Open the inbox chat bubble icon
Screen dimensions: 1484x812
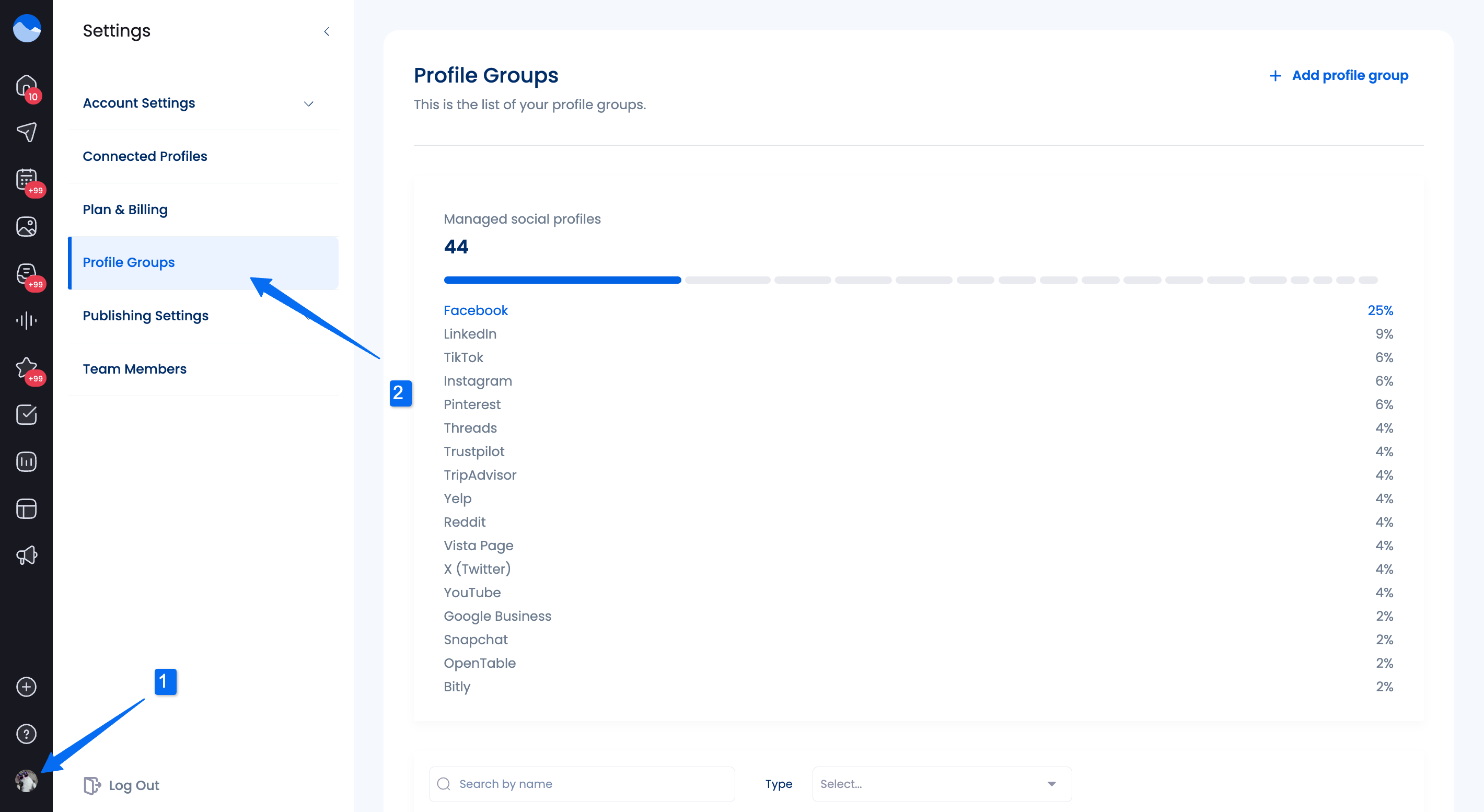[27, 274]
